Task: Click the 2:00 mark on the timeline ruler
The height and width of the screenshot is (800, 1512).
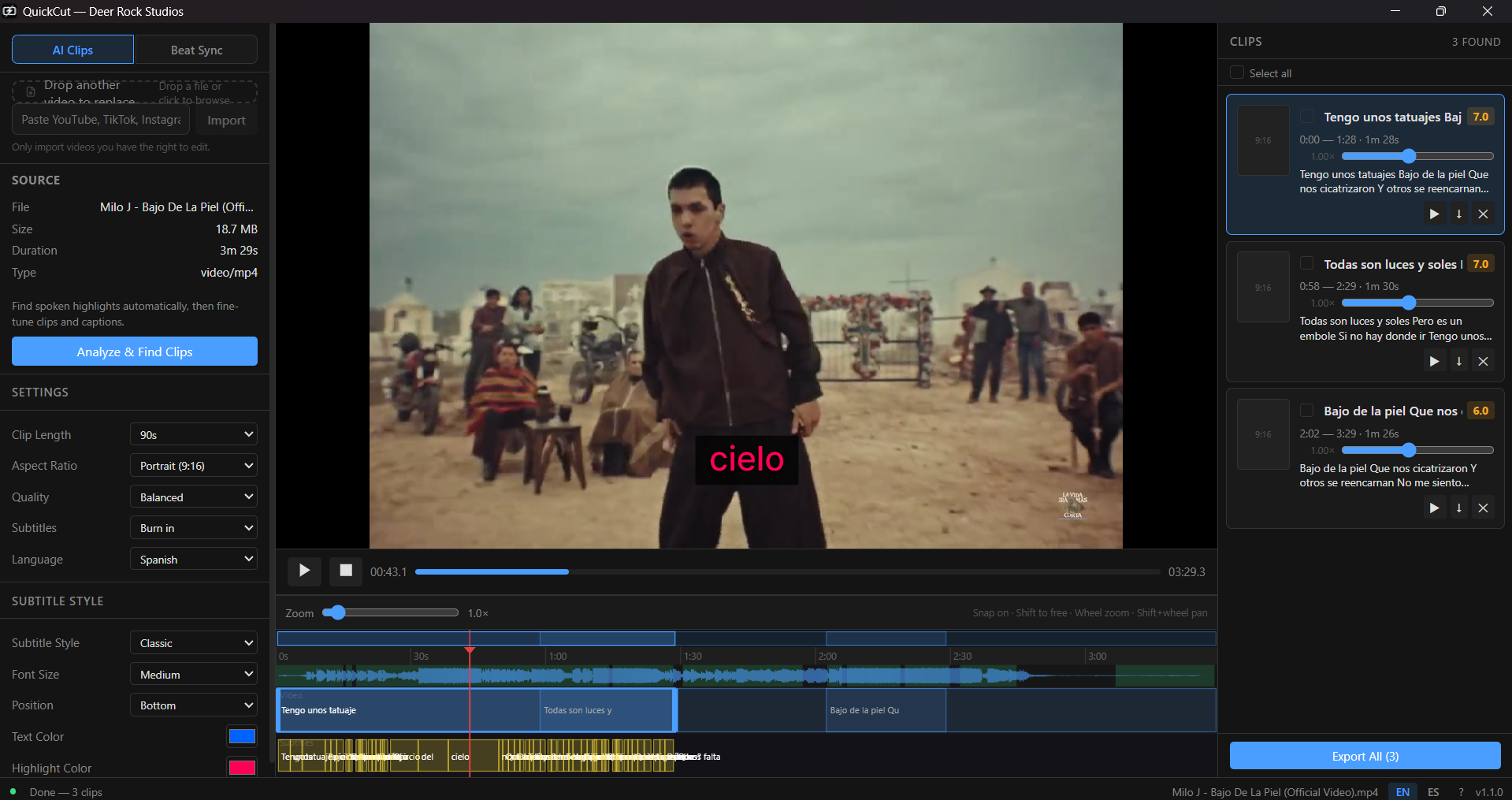Action: pos(827,656)
